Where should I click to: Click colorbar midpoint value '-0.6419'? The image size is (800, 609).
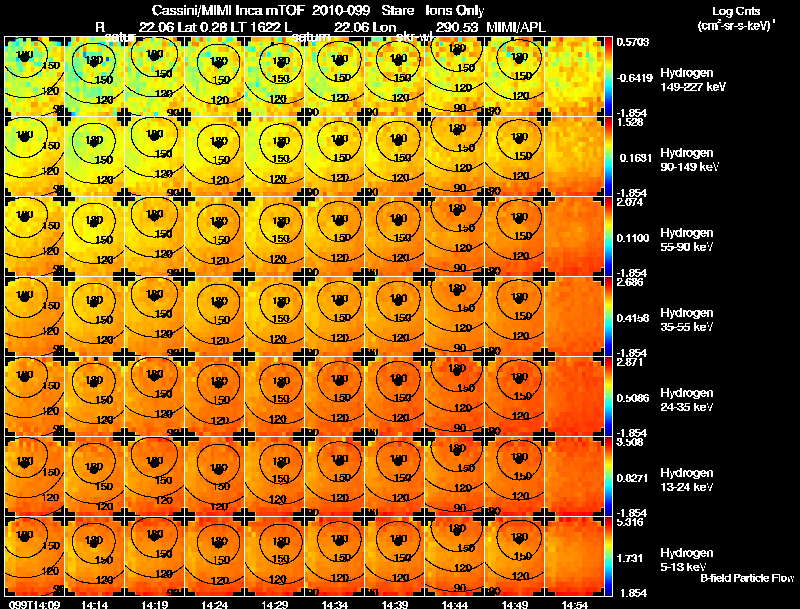(634, 78)
